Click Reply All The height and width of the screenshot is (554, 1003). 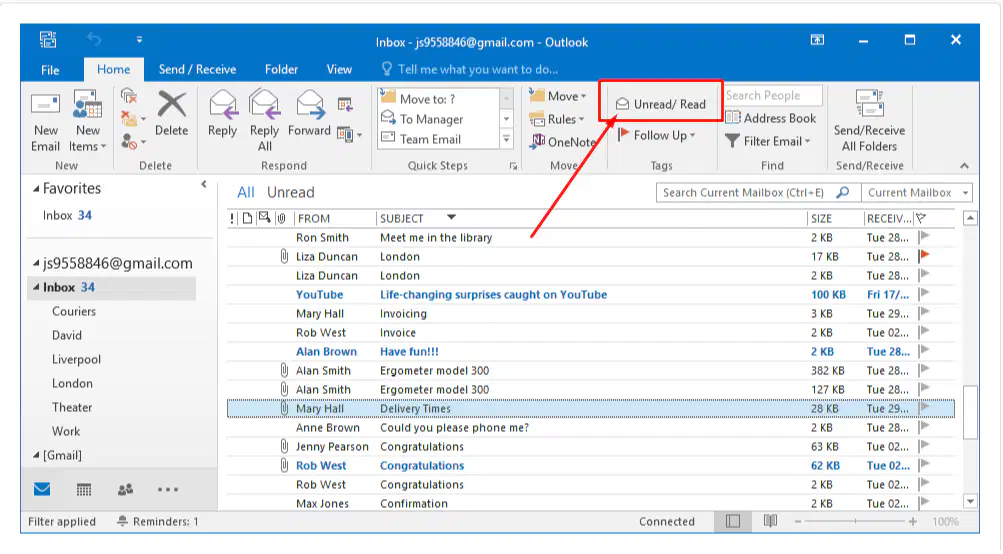264,122
